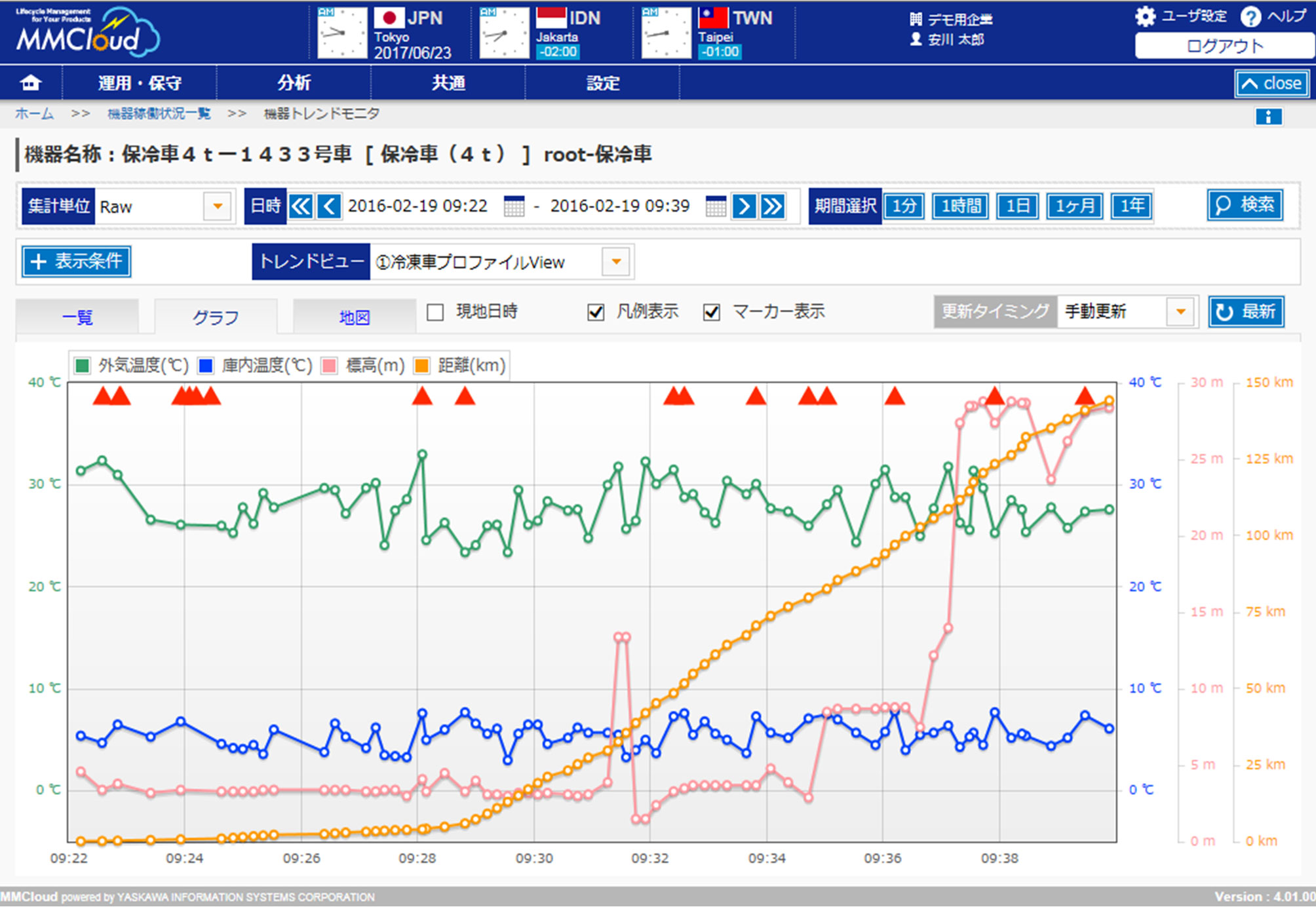Expand the 更新タイミング 手動更新 dropdown

pyautogui.click(x=1180, y=312)
